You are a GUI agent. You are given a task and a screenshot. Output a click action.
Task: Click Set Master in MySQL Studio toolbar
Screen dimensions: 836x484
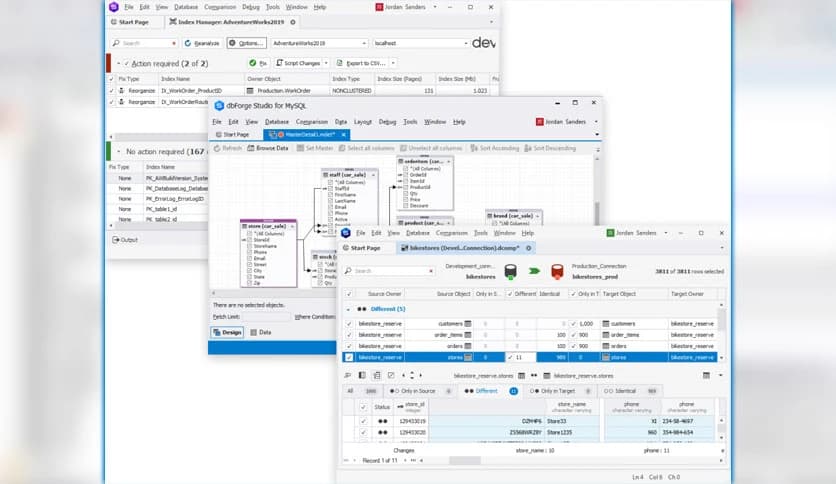[x=315, y=148]
